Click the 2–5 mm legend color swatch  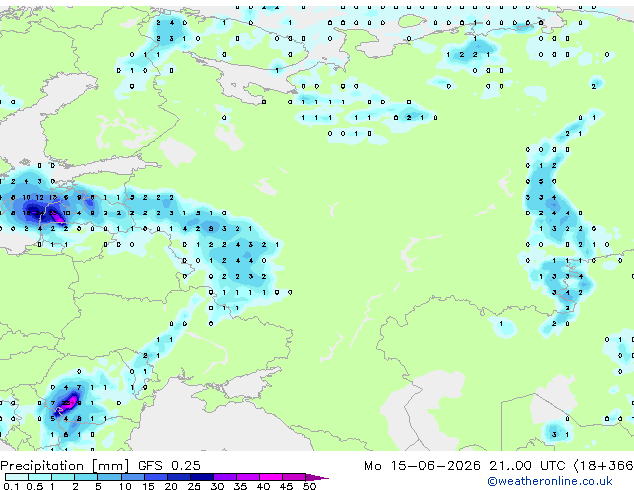tap(86, 477)
